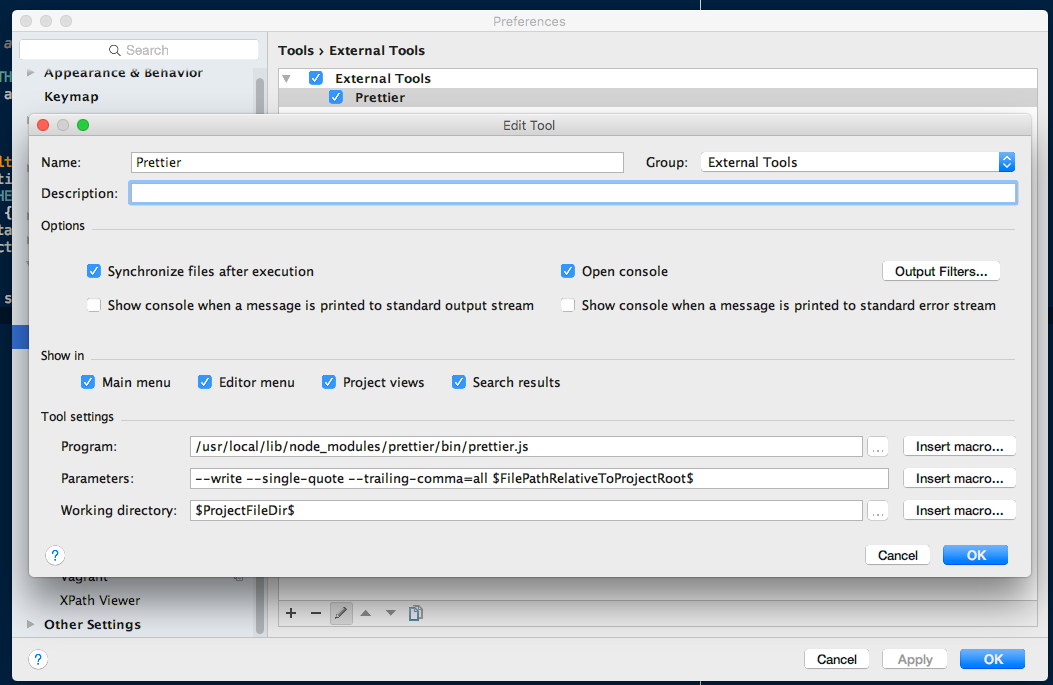Uncheck Synchronize files after execution
The image size is (1053, 685).
pos(93,271)
